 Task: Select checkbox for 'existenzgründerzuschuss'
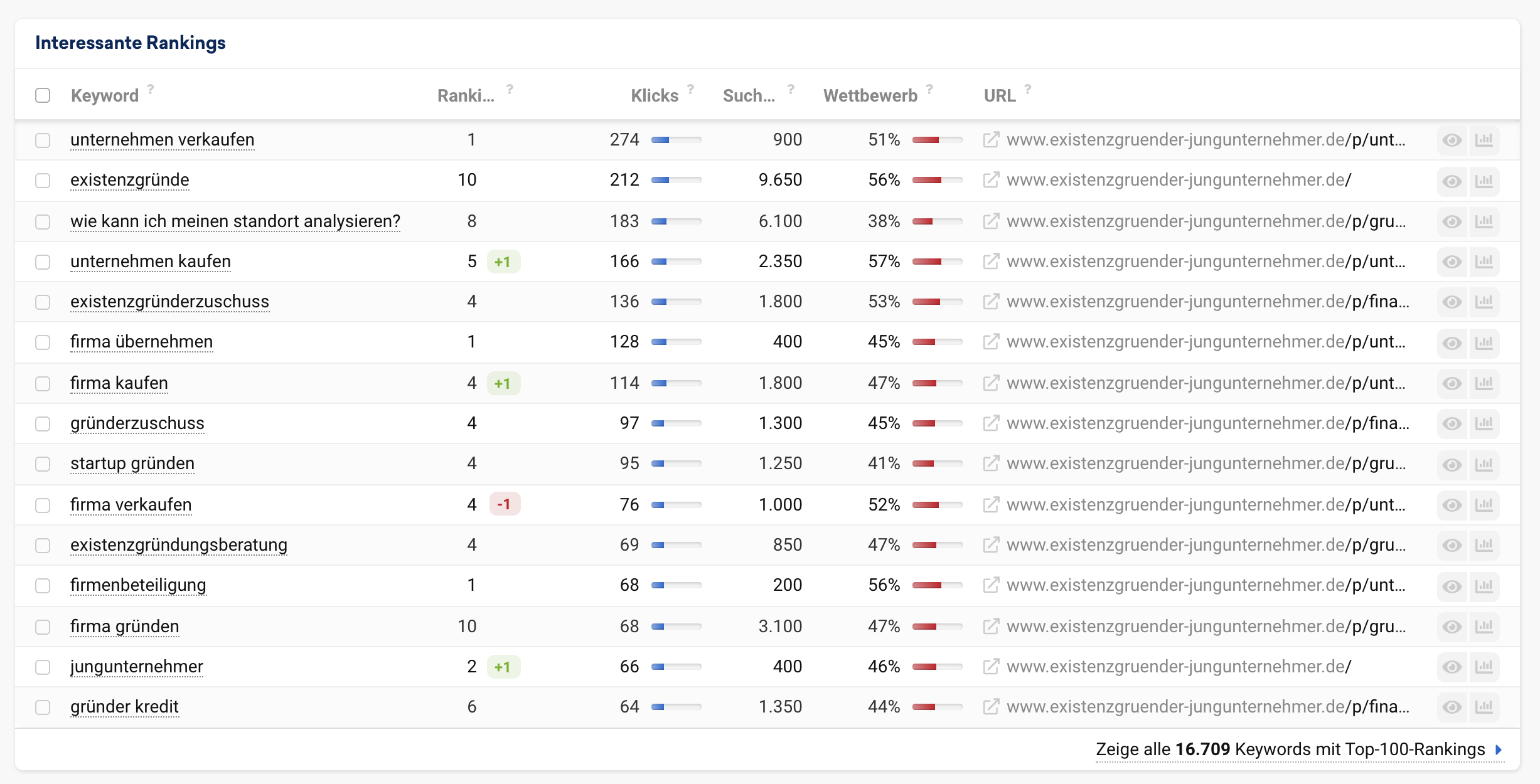43,302
